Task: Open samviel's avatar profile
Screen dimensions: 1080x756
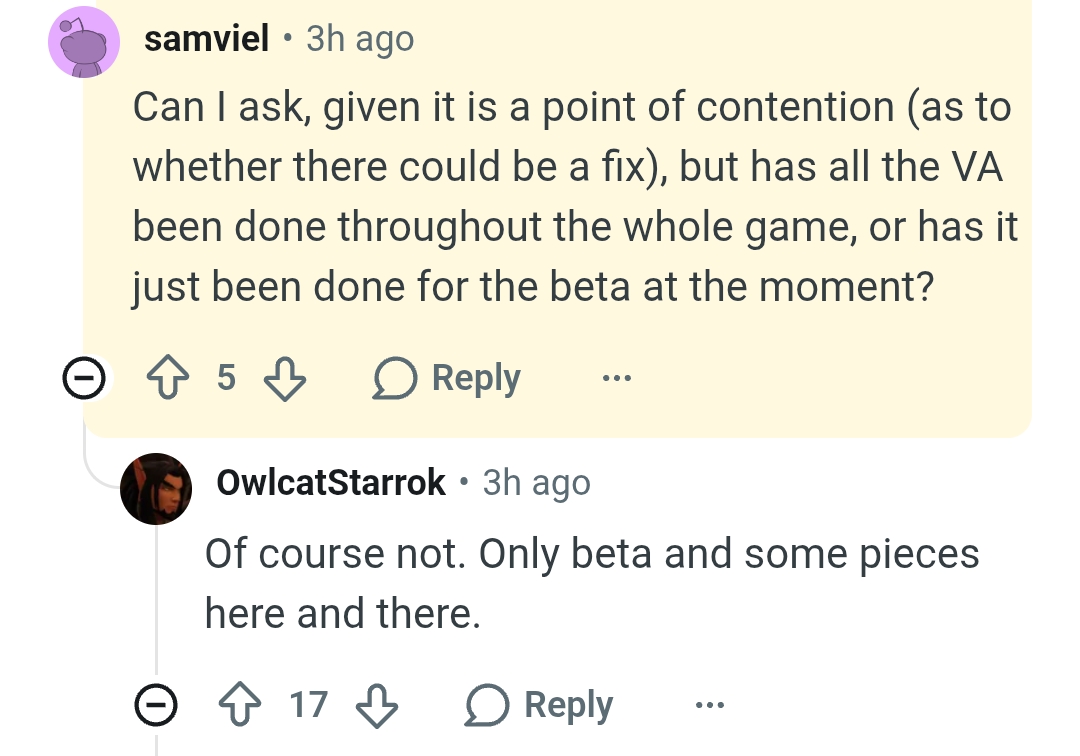Action: pos(85,41)
